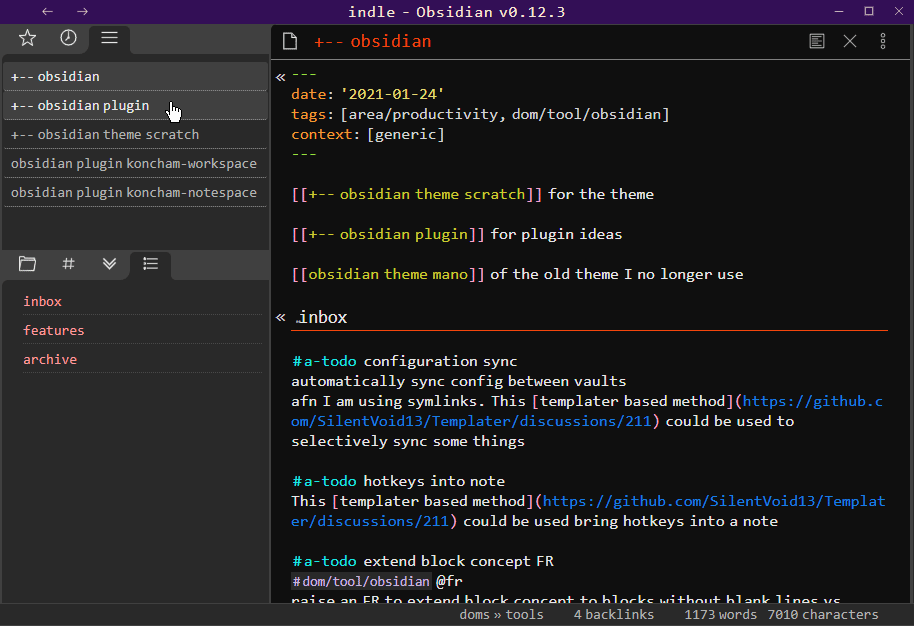This screenshot has width=914, height=626.
Task: Open the more options vertical dots
Action: point(883,41)
